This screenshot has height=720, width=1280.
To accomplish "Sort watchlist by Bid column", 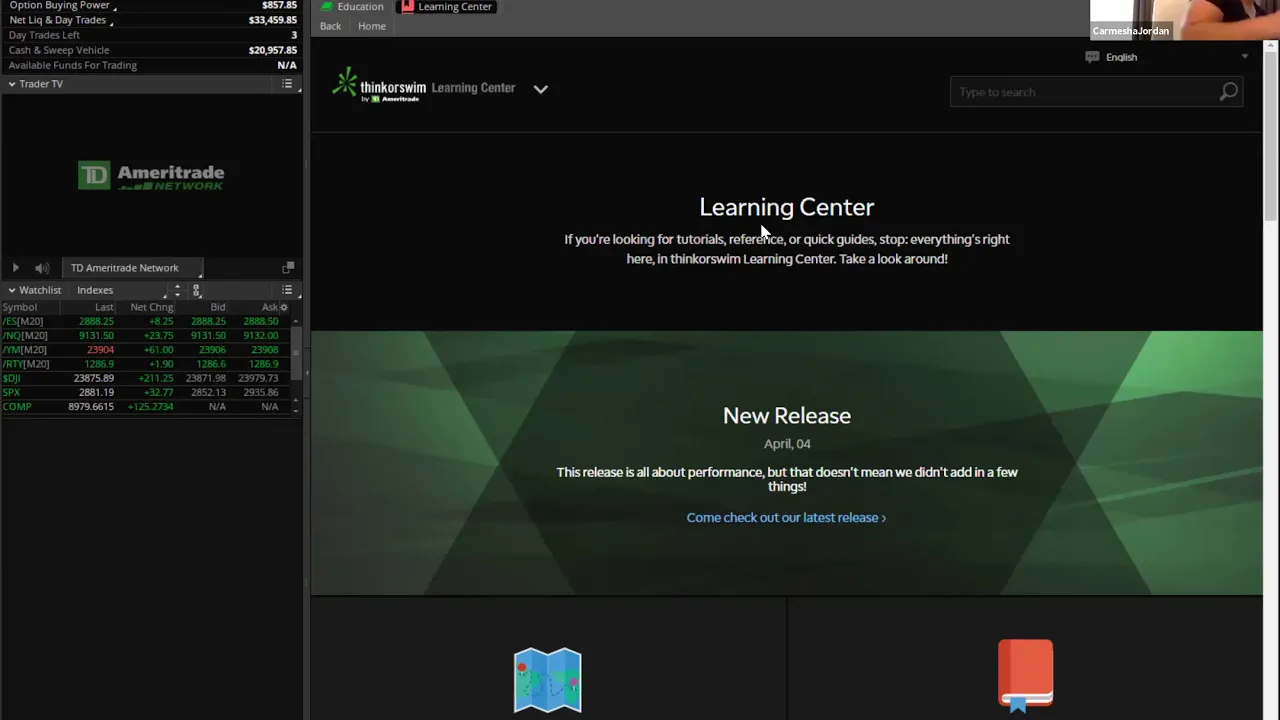I will click(x=218, y=307).
